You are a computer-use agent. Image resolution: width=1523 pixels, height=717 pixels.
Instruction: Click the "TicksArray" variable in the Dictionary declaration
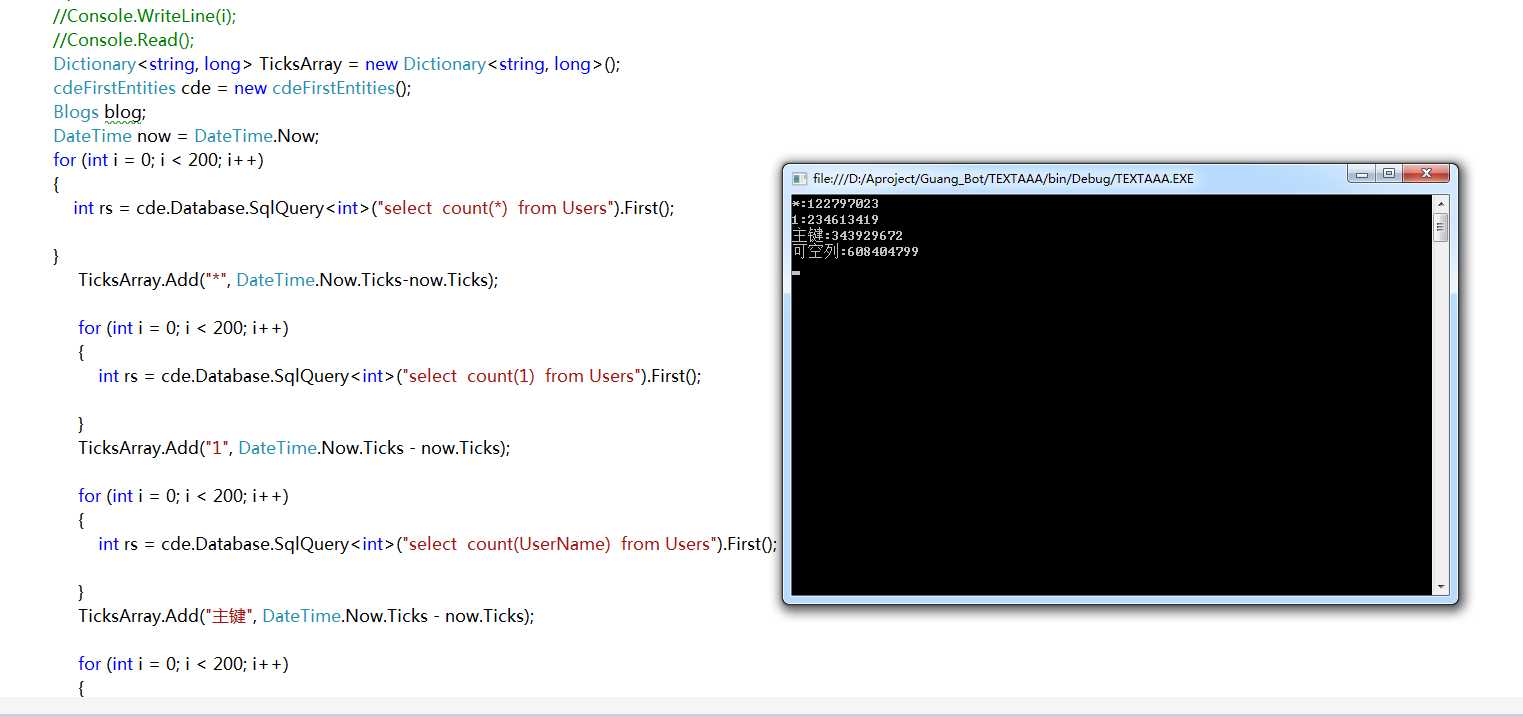click(301, 64)
